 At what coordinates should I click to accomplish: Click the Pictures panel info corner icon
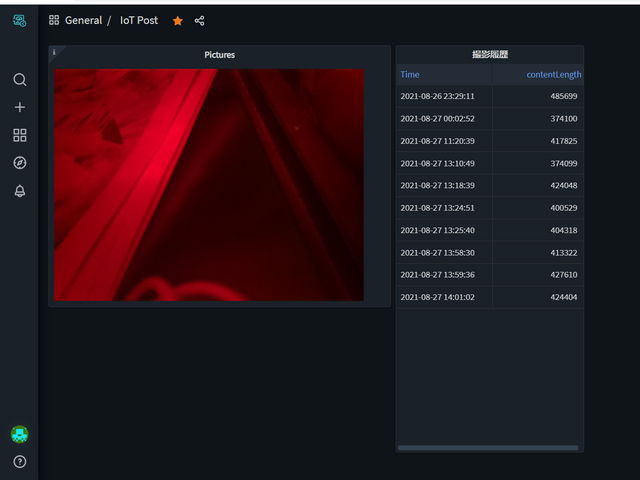point(54,51)
